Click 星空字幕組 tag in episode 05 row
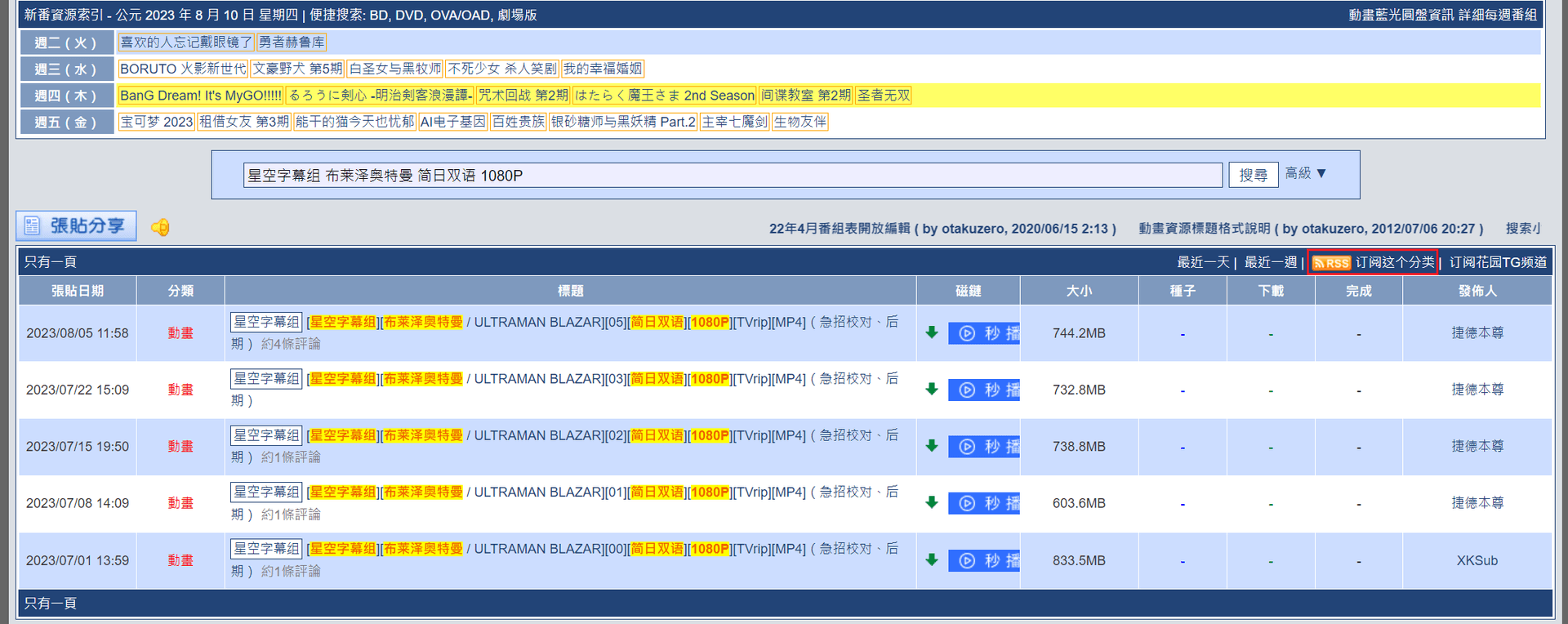This screenshot has height=624, width=1568. point(266,322)
